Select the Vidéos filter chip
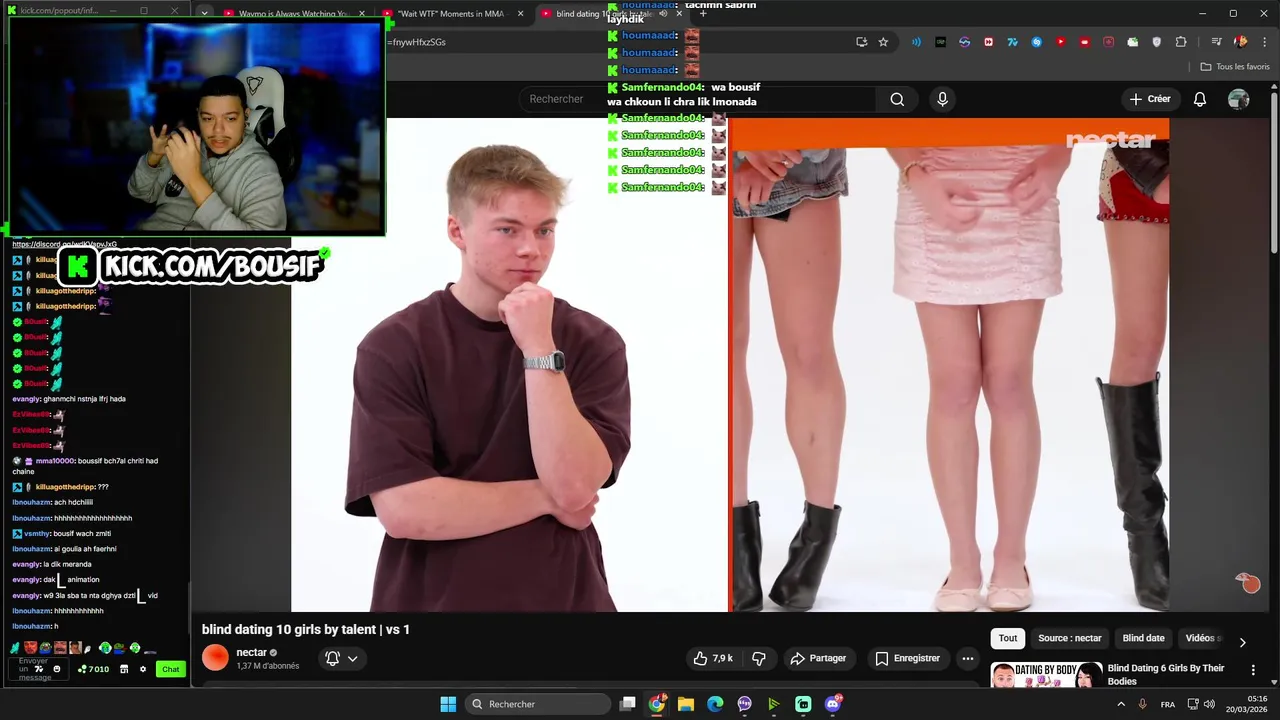 click(1202, 638)
